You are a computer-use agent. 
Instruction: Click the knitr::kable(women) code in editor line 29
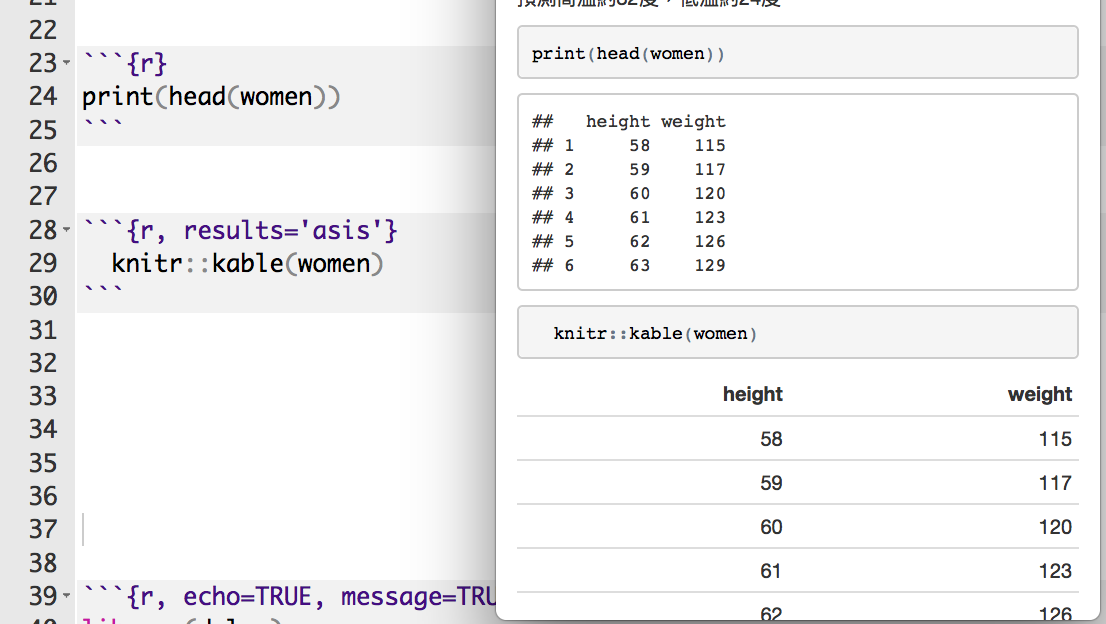tap(248, 263)
